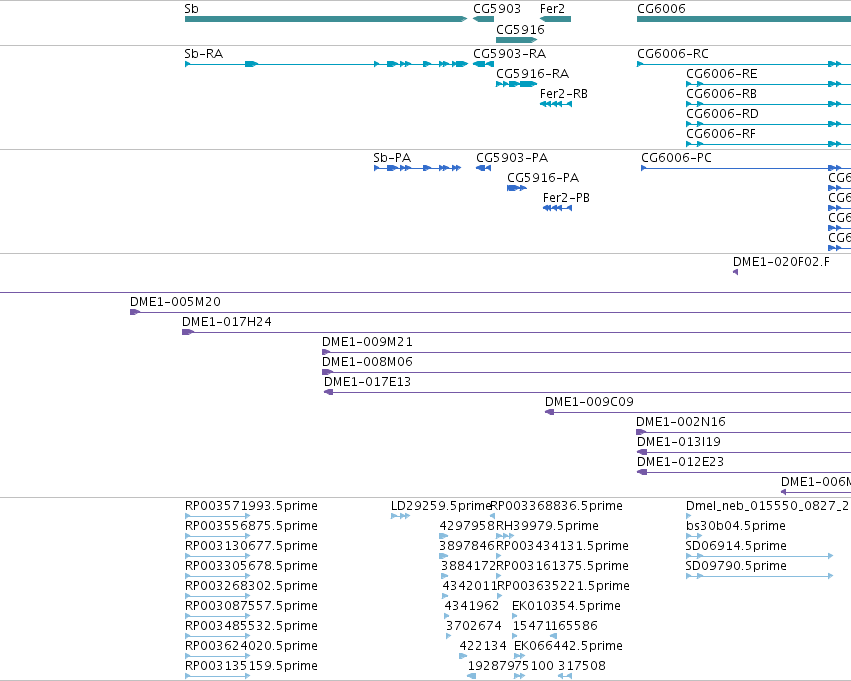Select the RP003556875.5prime EST
Image resolution: width=851 pixels, height=681 pixels.
pos(218,536)
